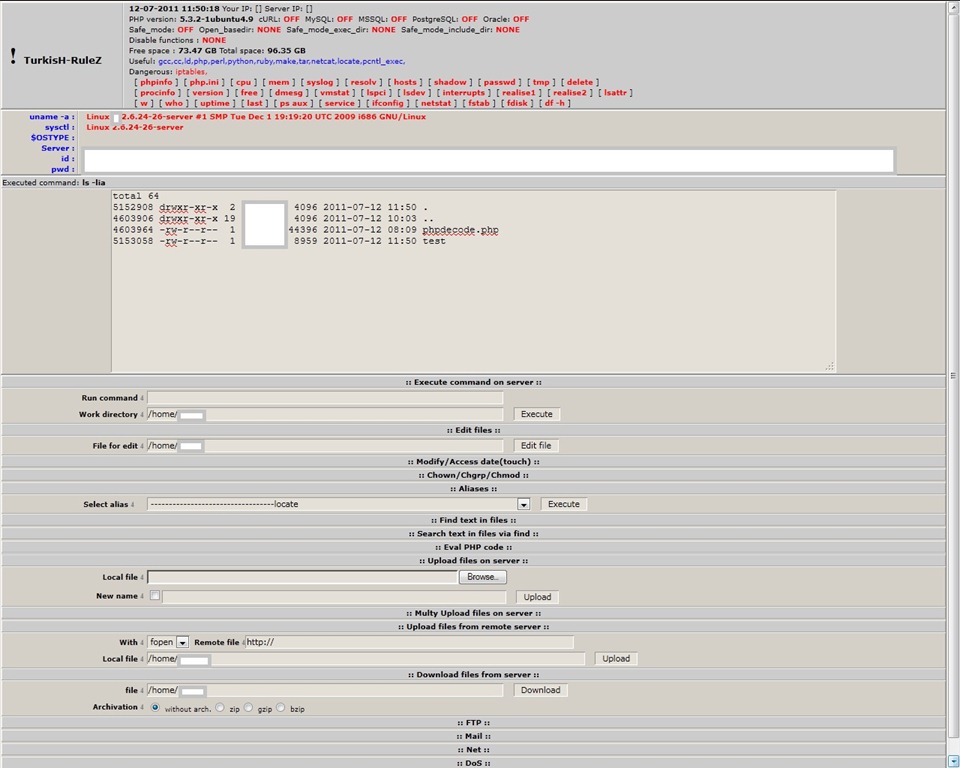Expand the Find text in files section
Image resolution: width=960 pixels, height=768 pixels.
click(473, 520)
